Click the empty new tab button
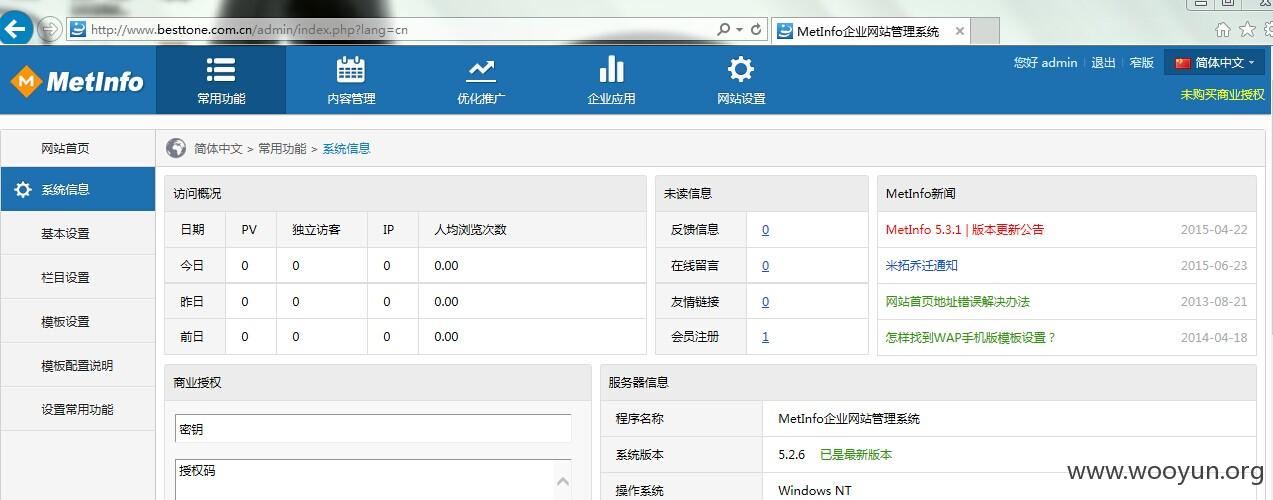 point(986,31)
